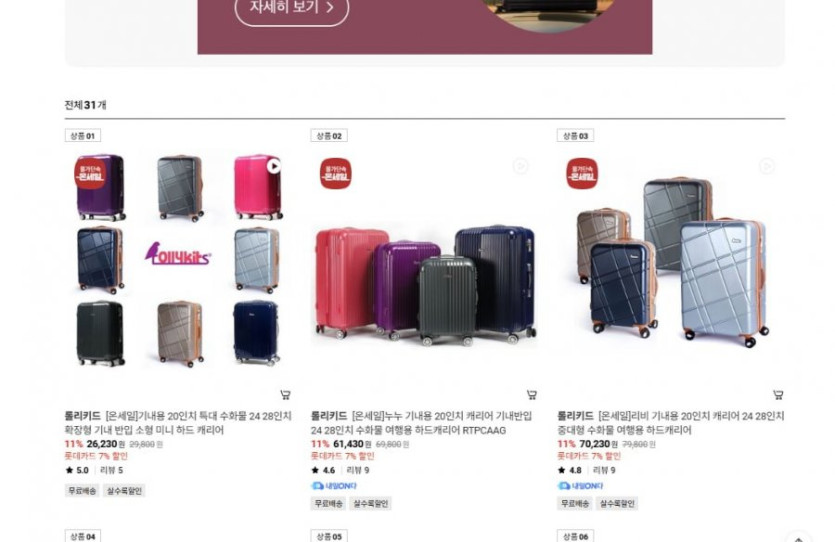
Task: Open product 01 suitcase grid image
Action: point(178,261)
